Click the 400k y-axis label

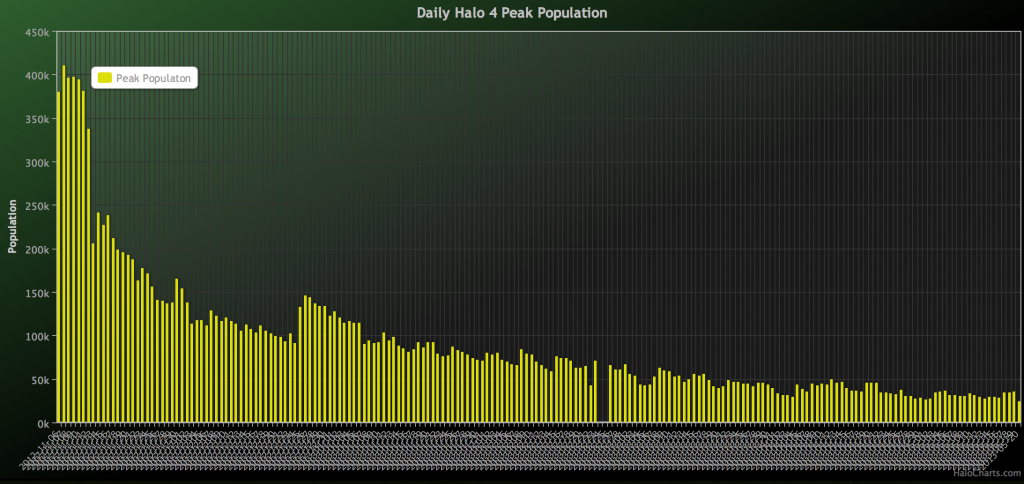tap(37, 76)
